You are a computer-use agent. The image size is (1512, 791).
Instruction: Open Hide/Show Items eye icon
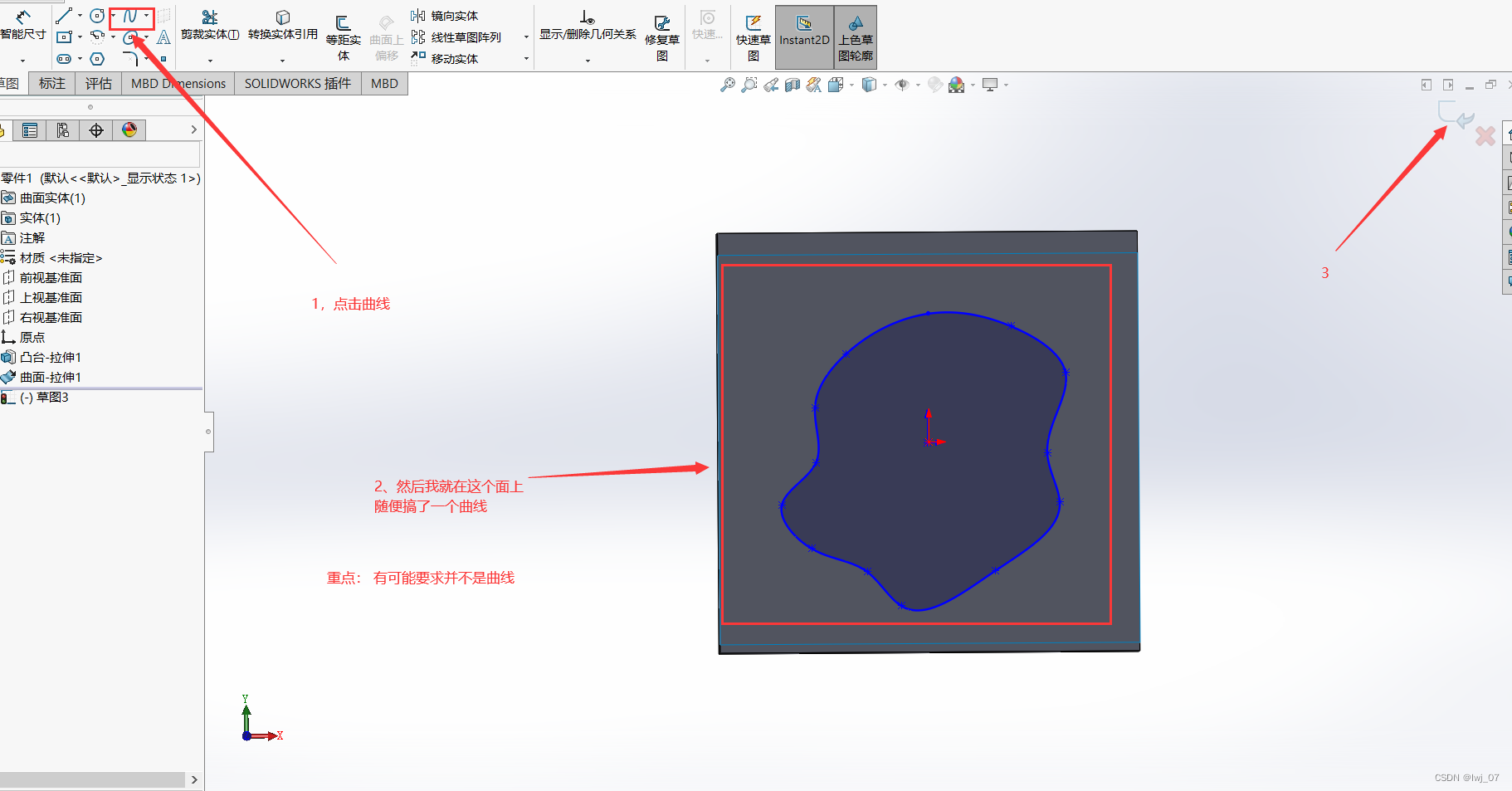(x=902, y=85)
